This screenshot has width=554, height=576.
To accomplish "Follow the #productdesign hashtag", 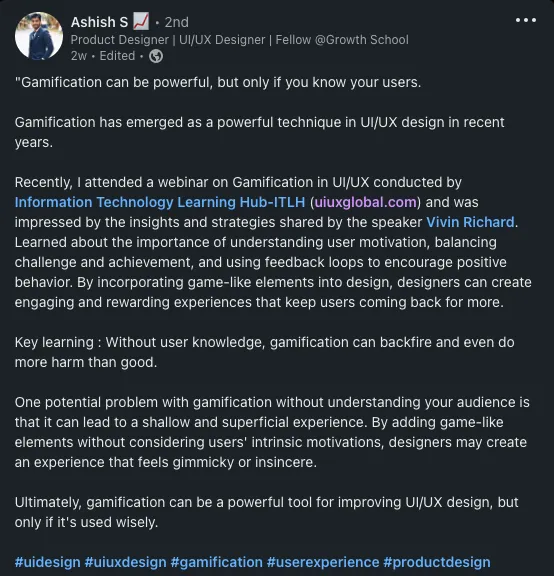I will click(x=437, y=562).
